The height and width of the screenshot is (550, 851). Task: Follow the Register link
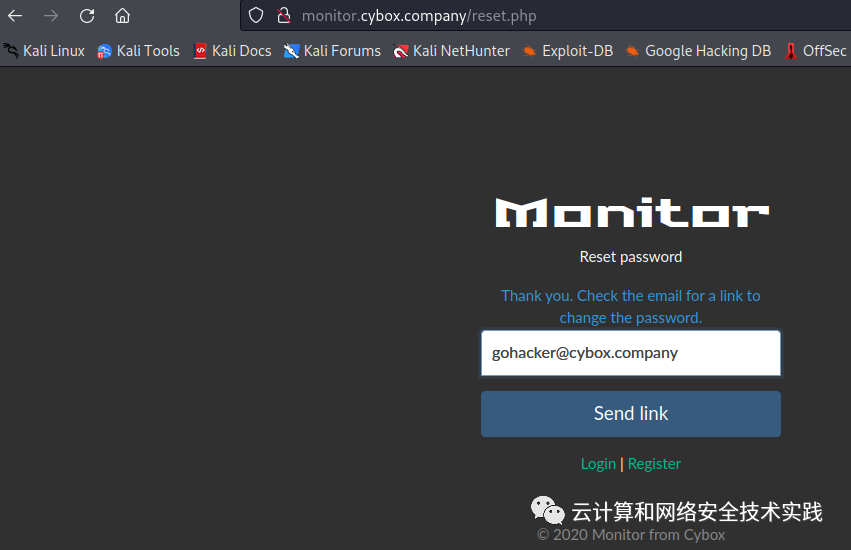654,464
